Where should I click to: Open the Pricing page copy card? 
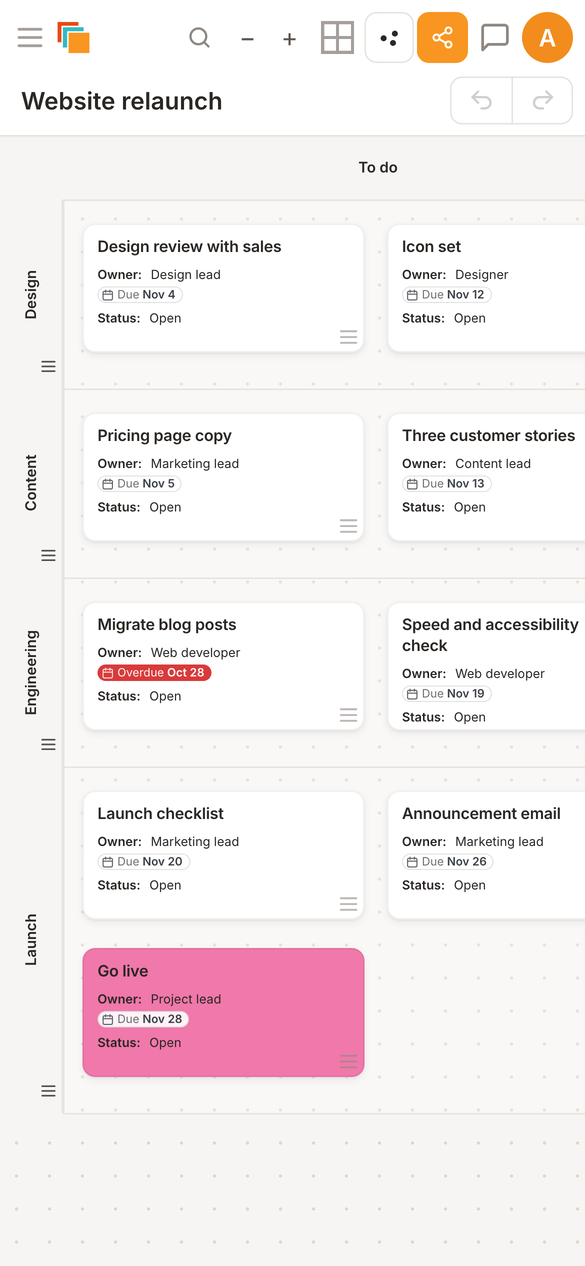click(223, 477)
